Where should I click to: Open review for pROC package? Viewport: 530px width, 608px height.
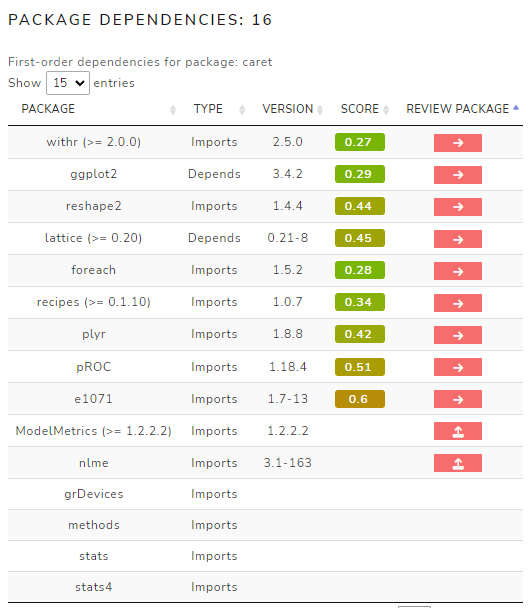tap(457, 367)
